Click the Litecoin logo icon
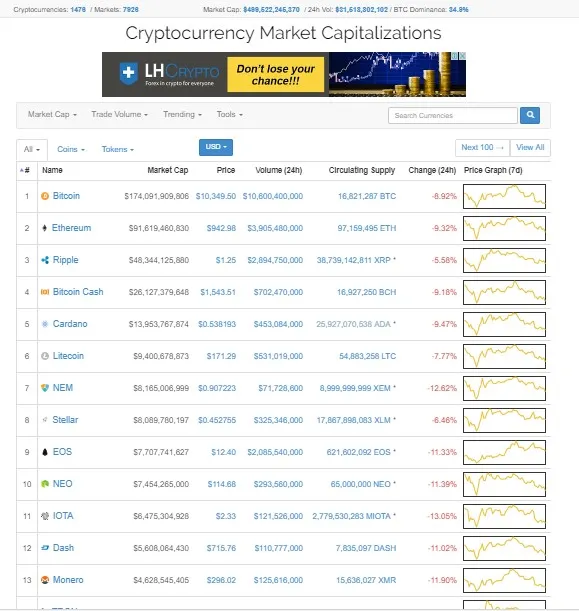 [45, 356]
